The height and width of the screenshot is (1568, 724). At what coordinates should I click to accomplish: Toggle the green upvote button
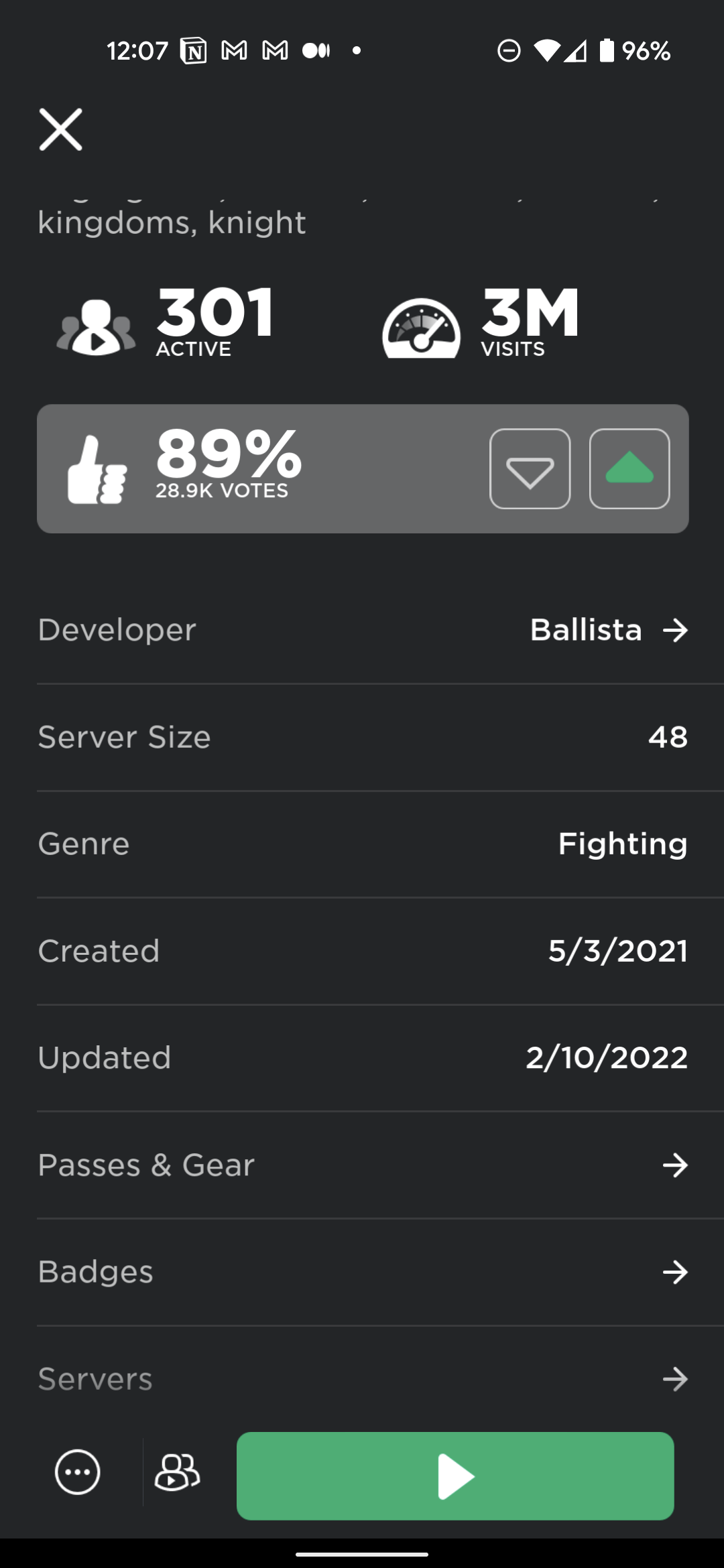629,469
